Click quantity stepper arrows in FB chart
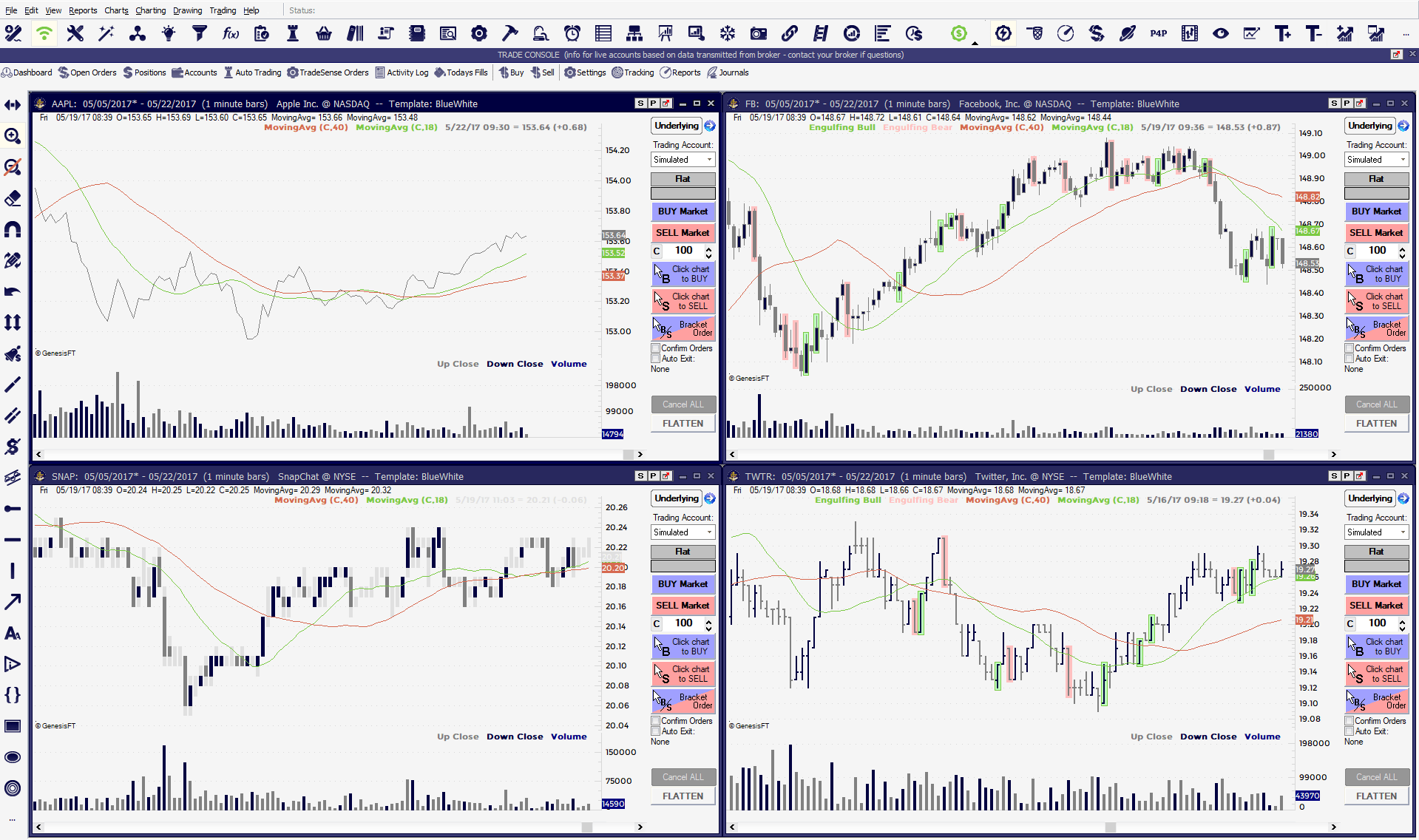This screenshot has height=840, width=1419. pyautogui.click(x=1402, y=252)
